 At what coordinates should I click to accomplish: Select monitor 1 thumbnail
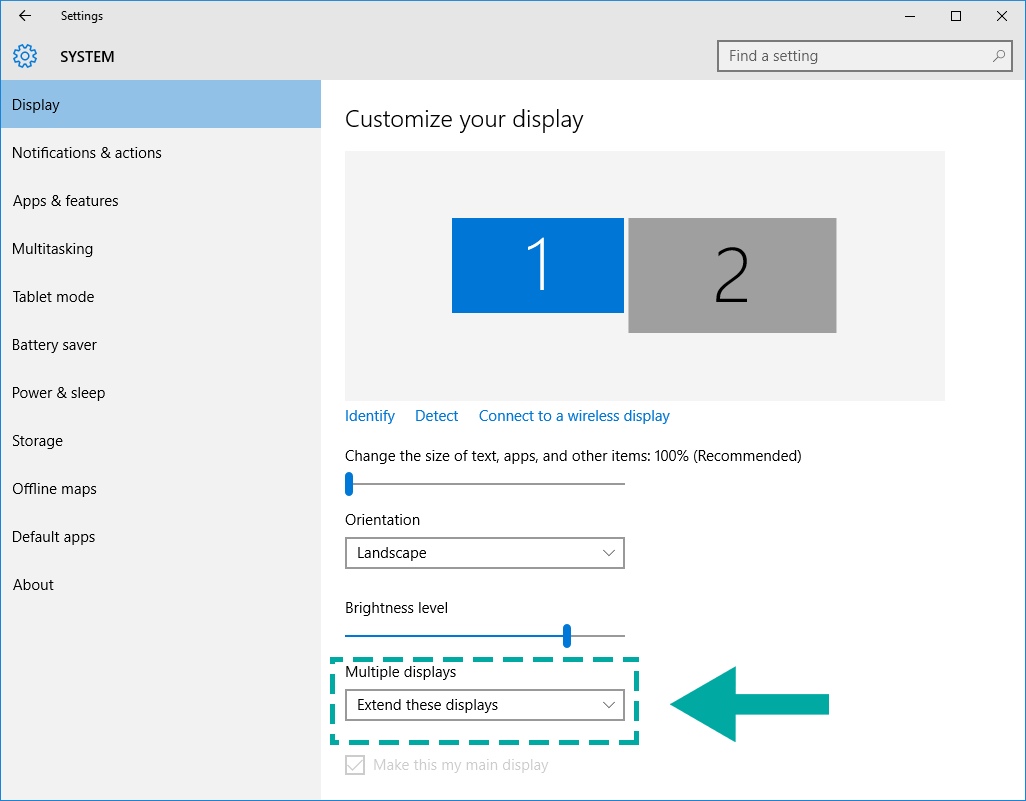click(537, 265)
